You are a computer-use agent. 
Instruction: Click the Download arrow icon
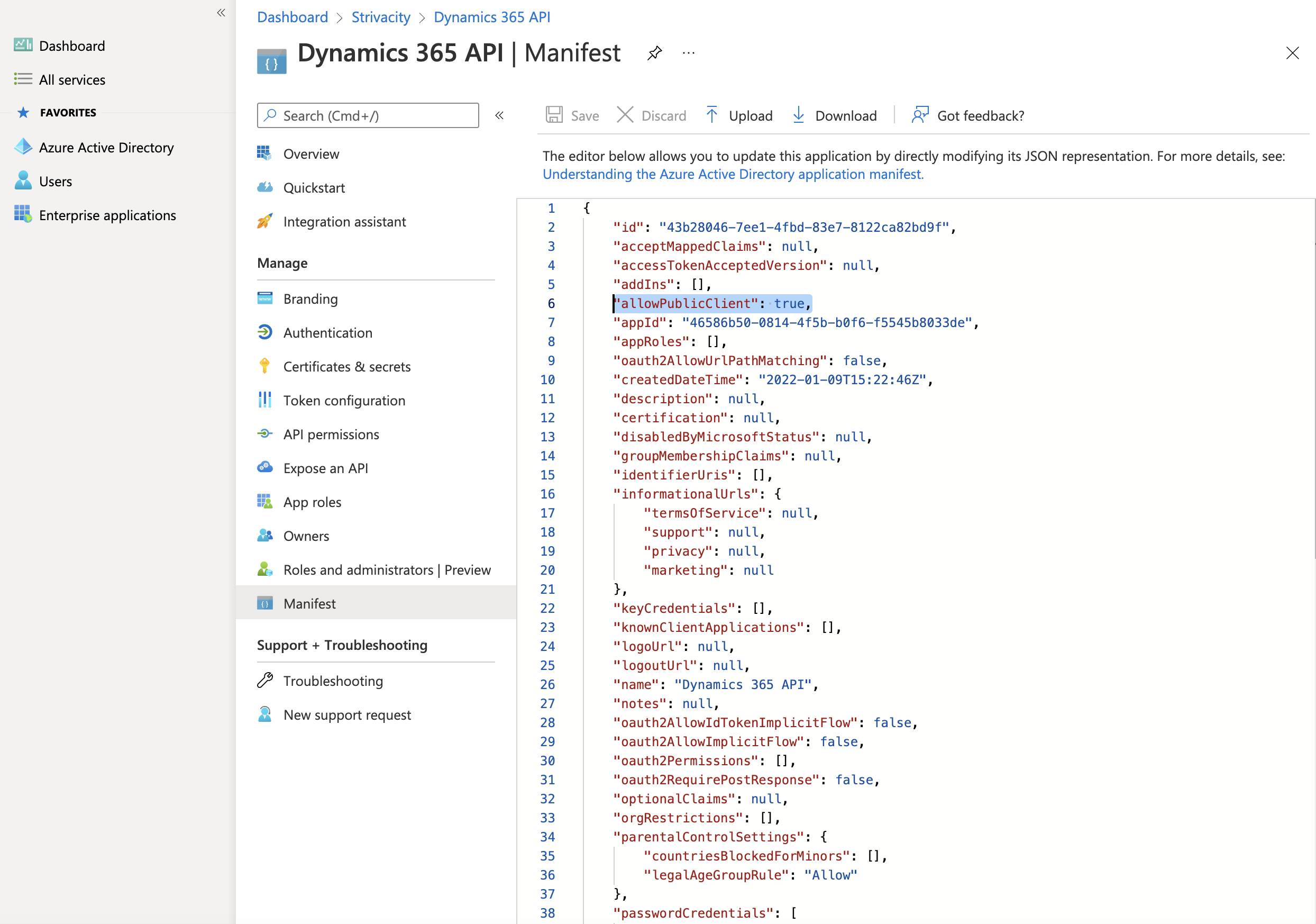798,115
